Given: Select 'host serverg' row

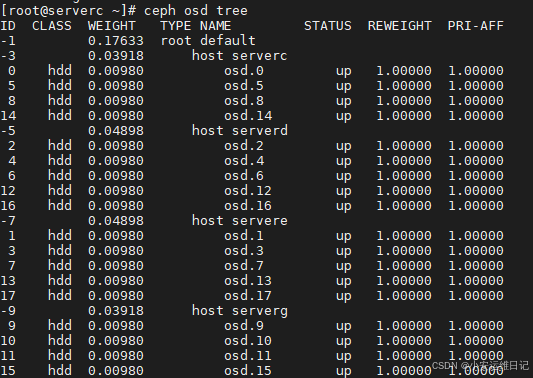Looking at the screenshot, I should (x=239, y=311).
